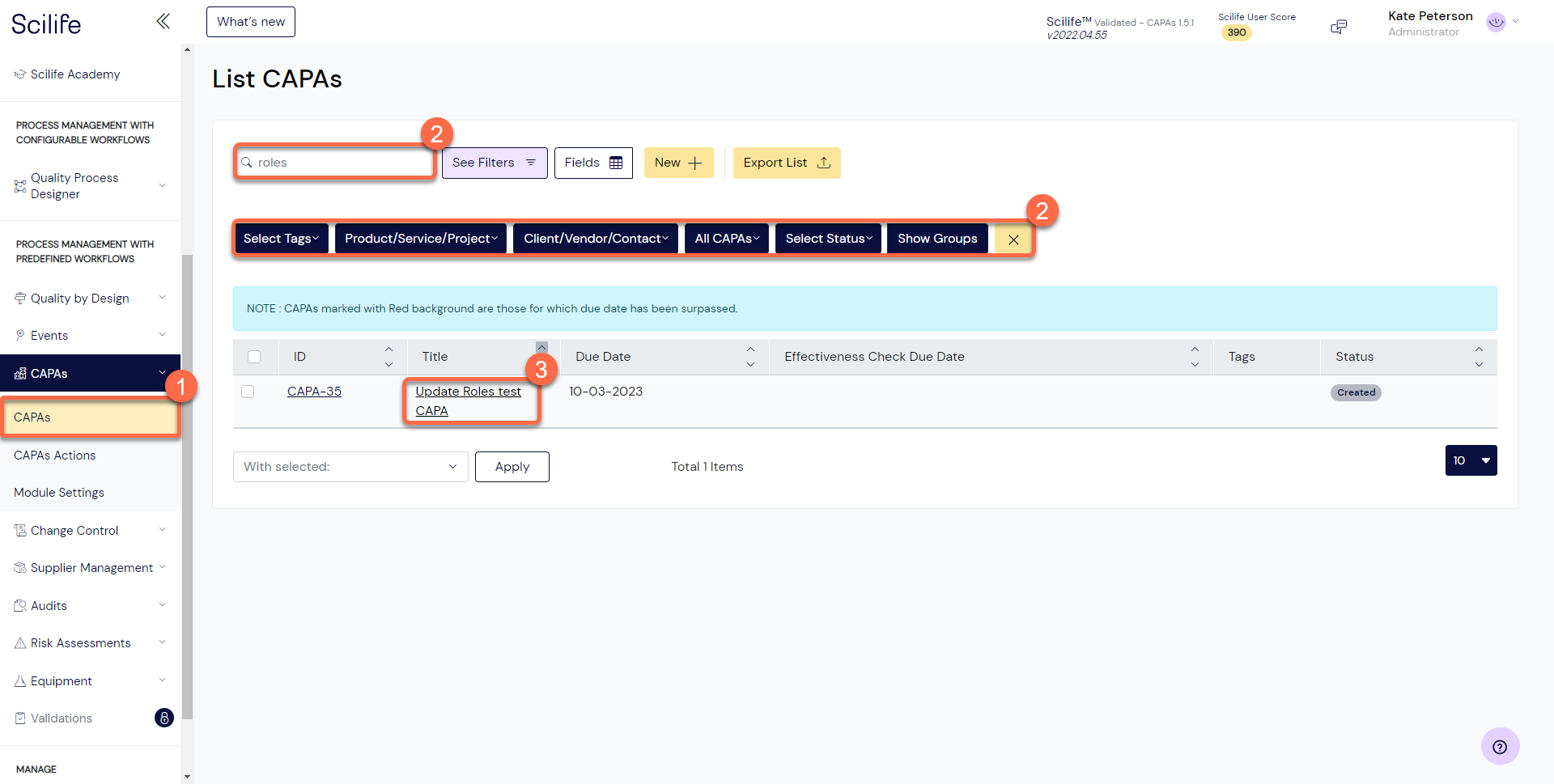Open the Export List upload icon
Screen dimensions: 1554x784
pos(824,163)
